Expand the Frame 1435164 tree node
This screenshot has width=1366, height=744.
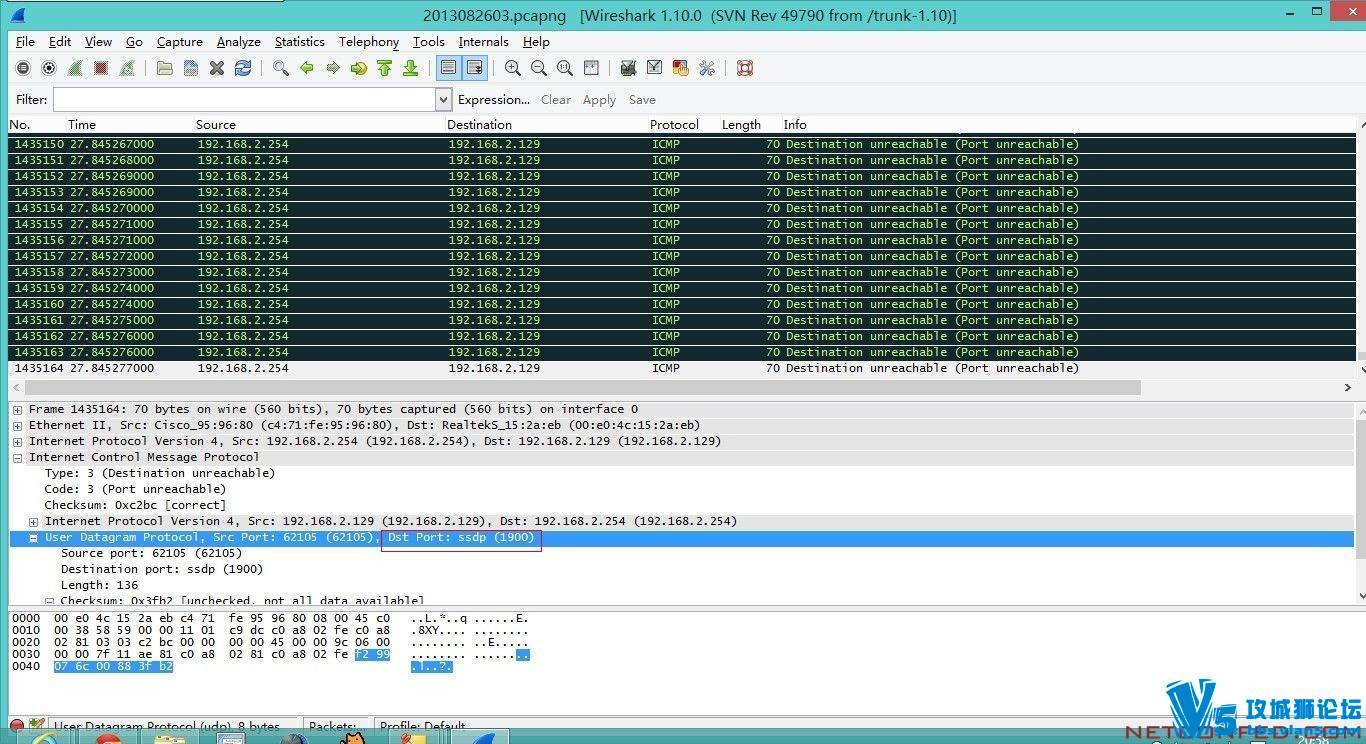pos(17,409)
